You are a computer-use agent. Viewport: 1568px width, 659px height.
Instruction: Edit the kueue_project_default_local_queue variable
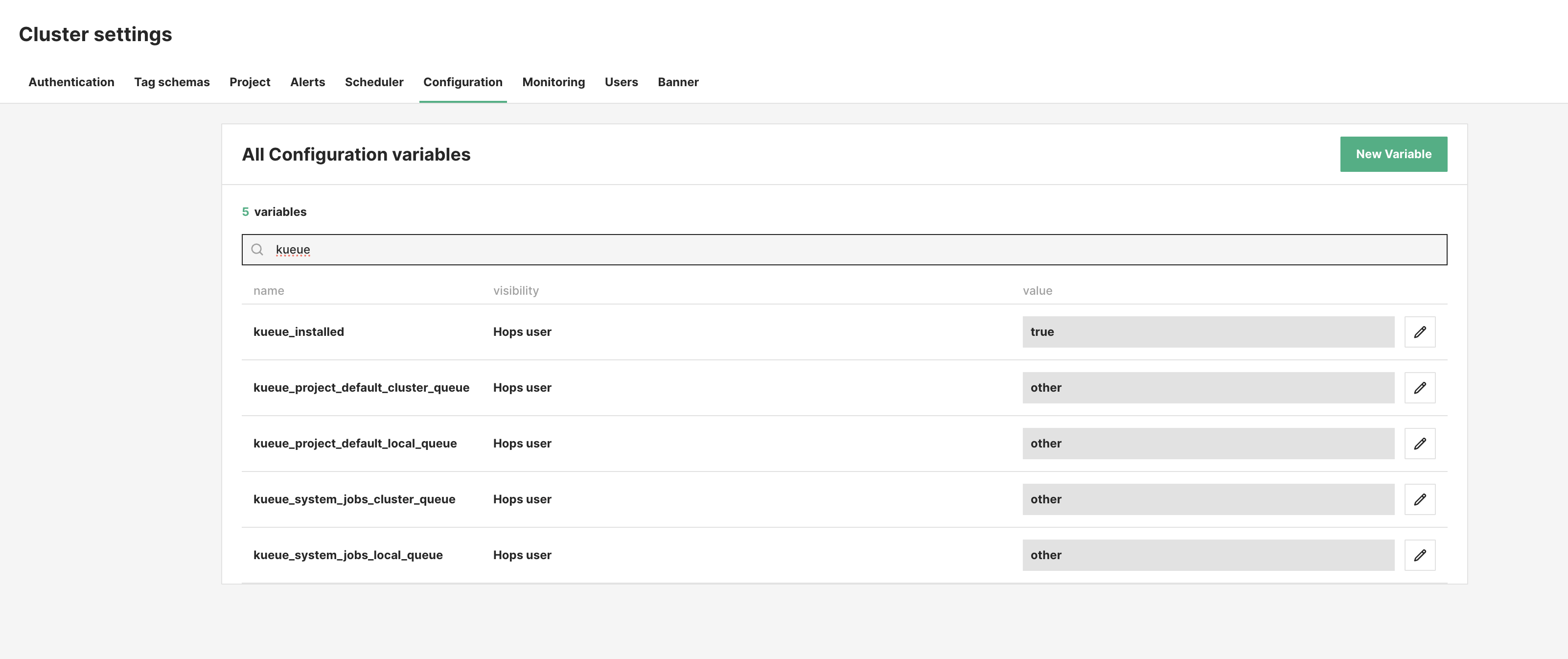point(1420,444)
